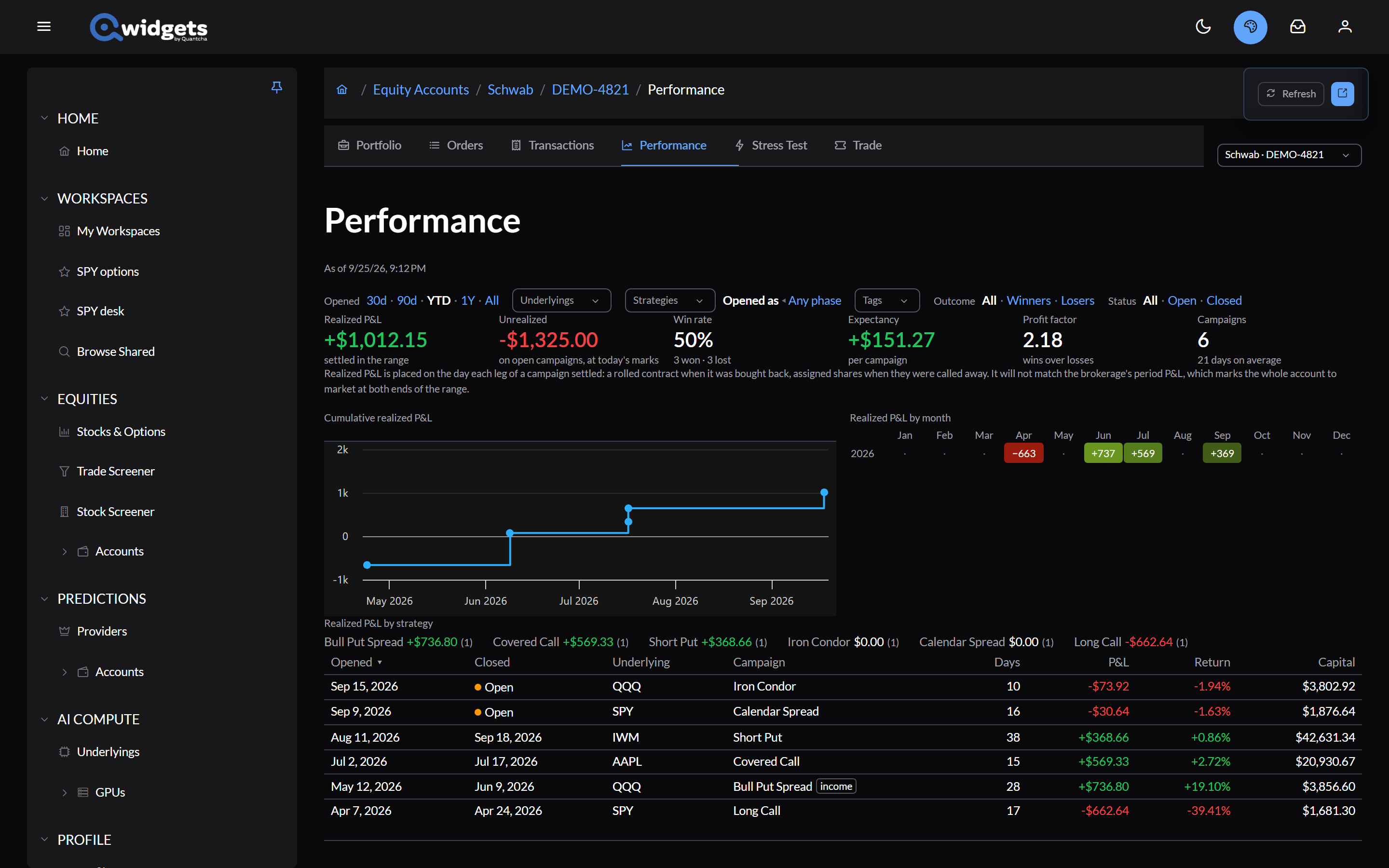Expand Accounts under EQUITIES
This screenshot has width=1389, height=868.
(64, 551)
